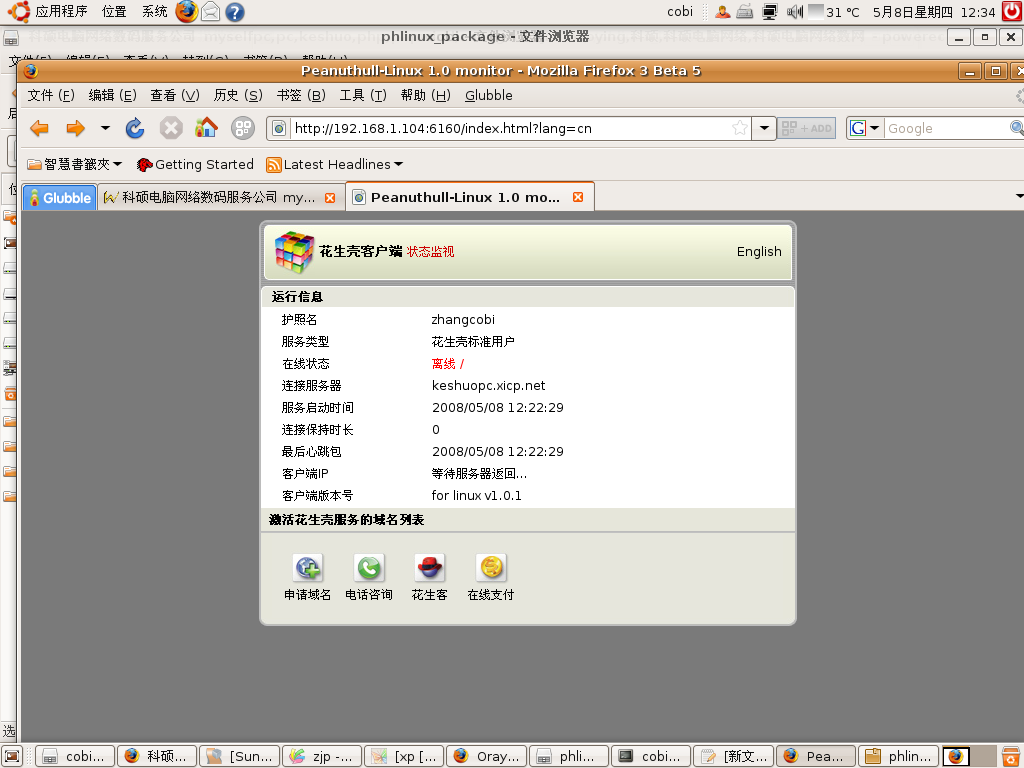Switch to the [xp [... taskbar item
Image resolution: width=1024 pixels, height=768 pixels.
point(404,756)
